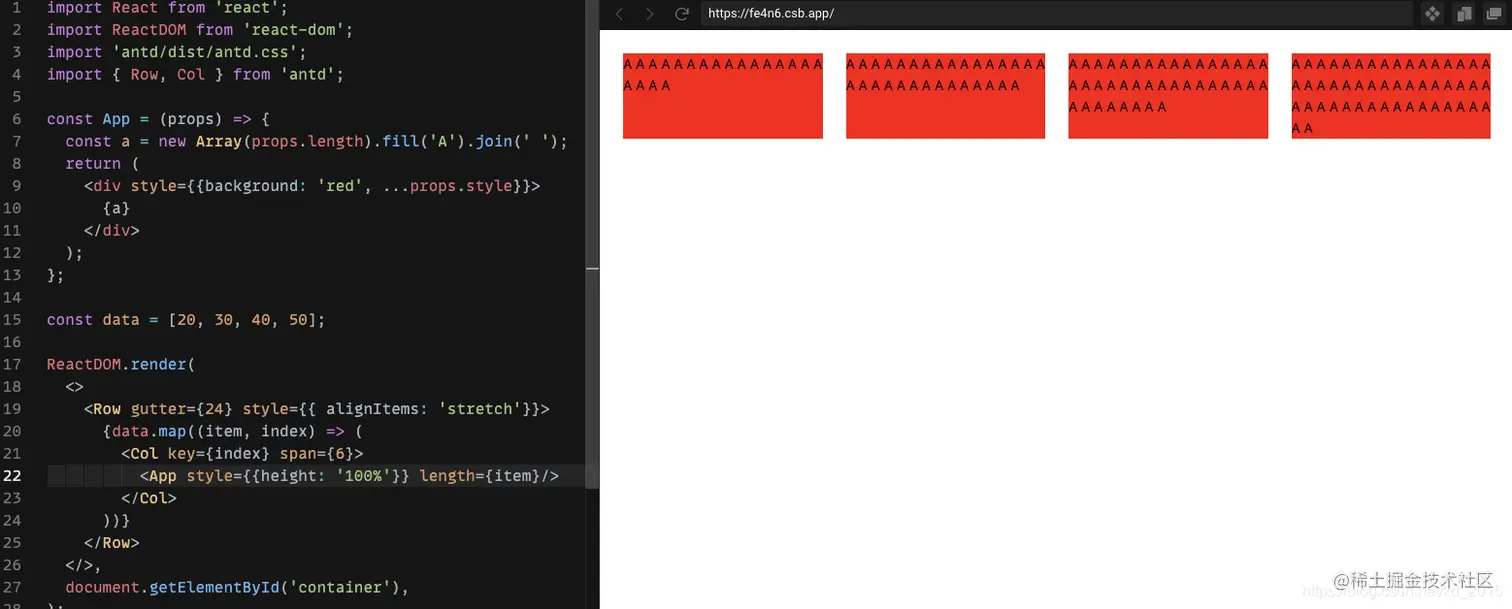Click 'span={6}' in the Col tag
1512x609 pixels.
(317, 454)
